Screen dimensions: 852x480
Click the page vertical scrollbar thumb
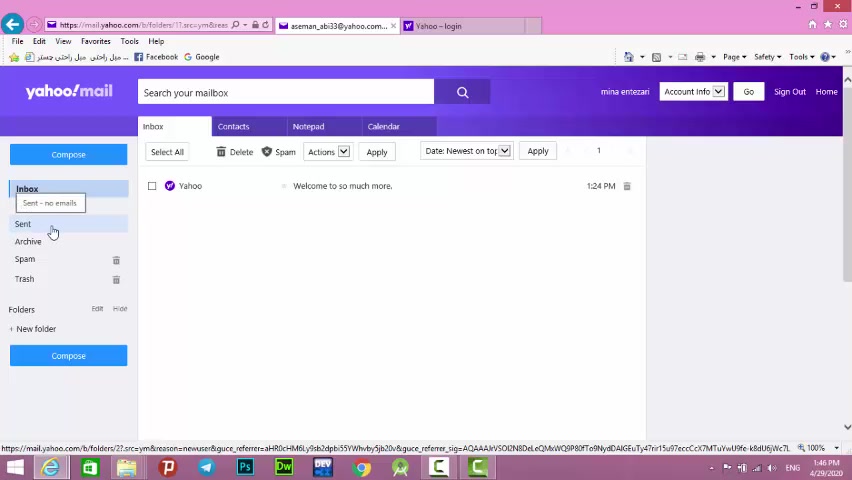(847, 183)
